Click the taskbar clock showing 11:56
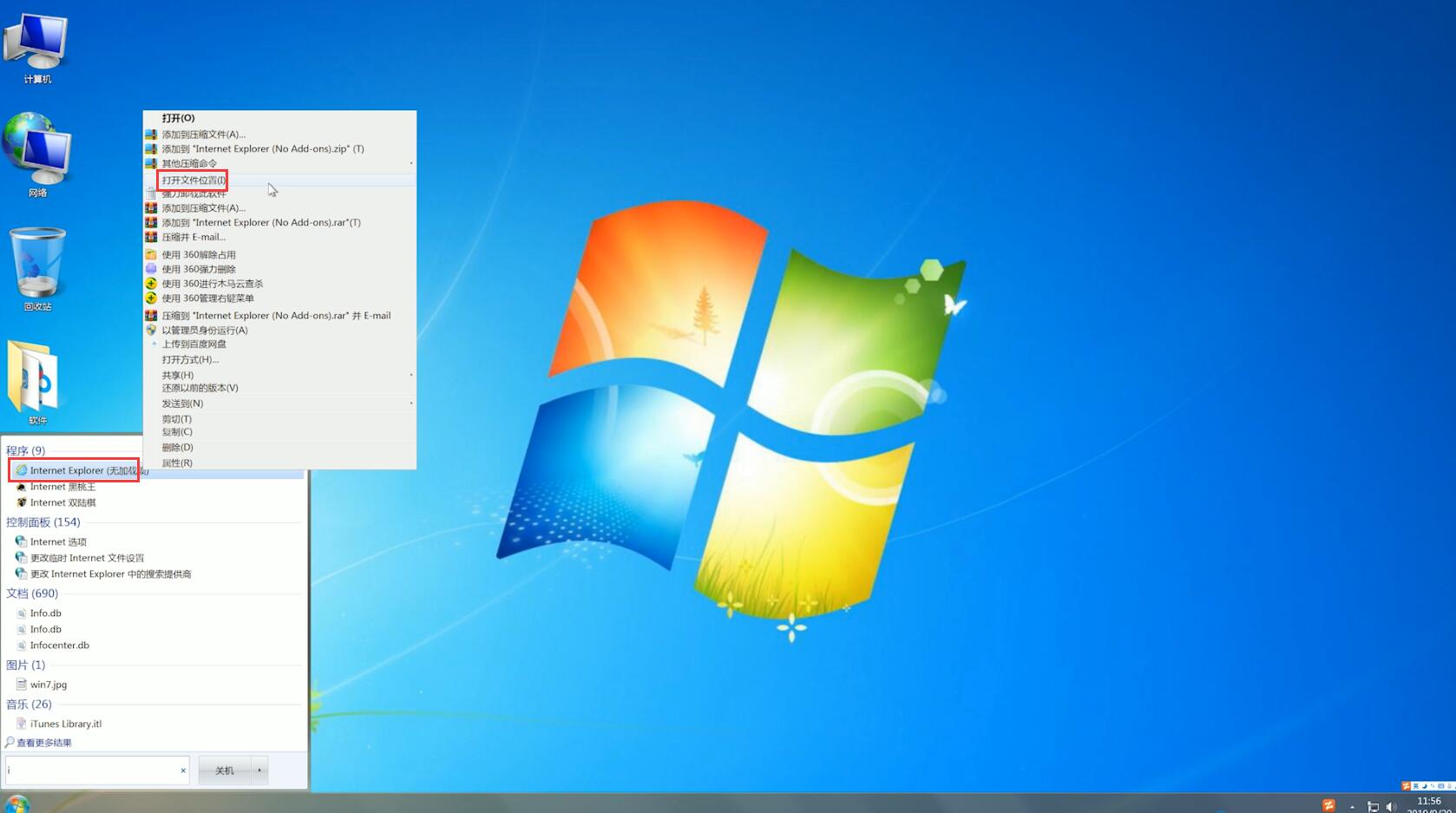The height and width of the screenshot is (813, 1456). pos(1428,802)
